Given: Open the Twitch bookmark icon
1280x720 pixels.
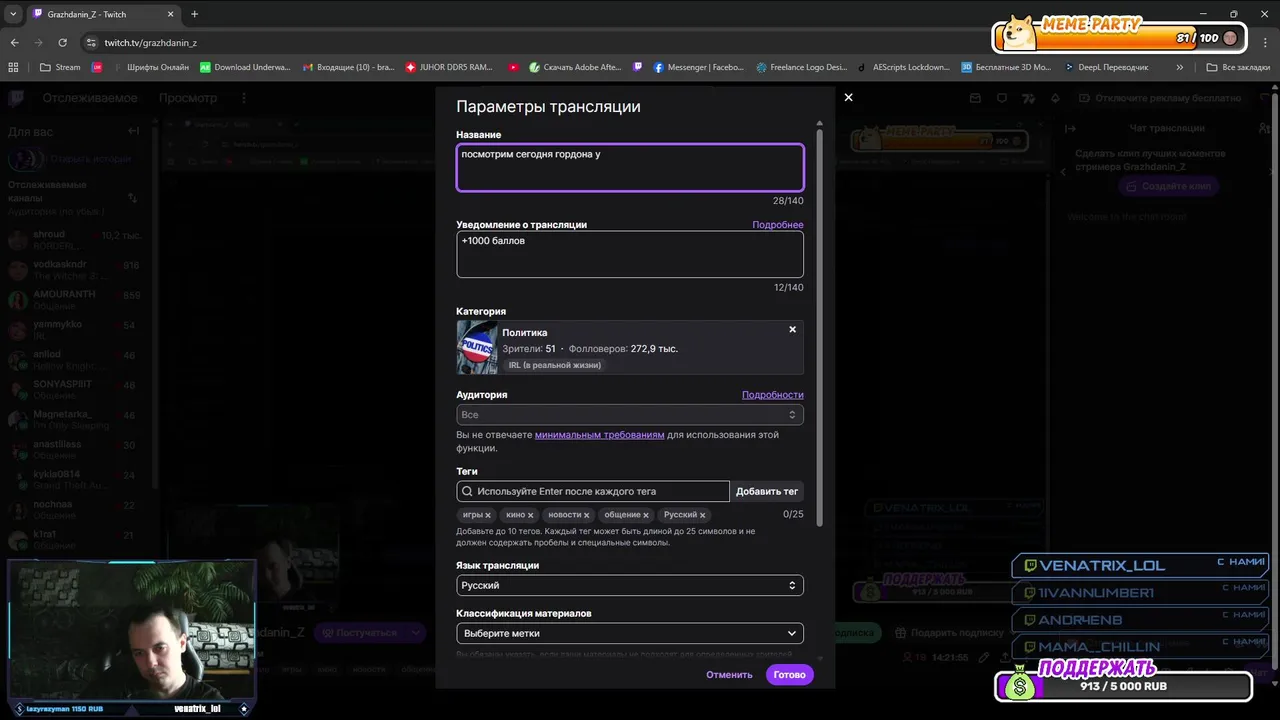Looking at the screenshot, I should click(638, 67).
